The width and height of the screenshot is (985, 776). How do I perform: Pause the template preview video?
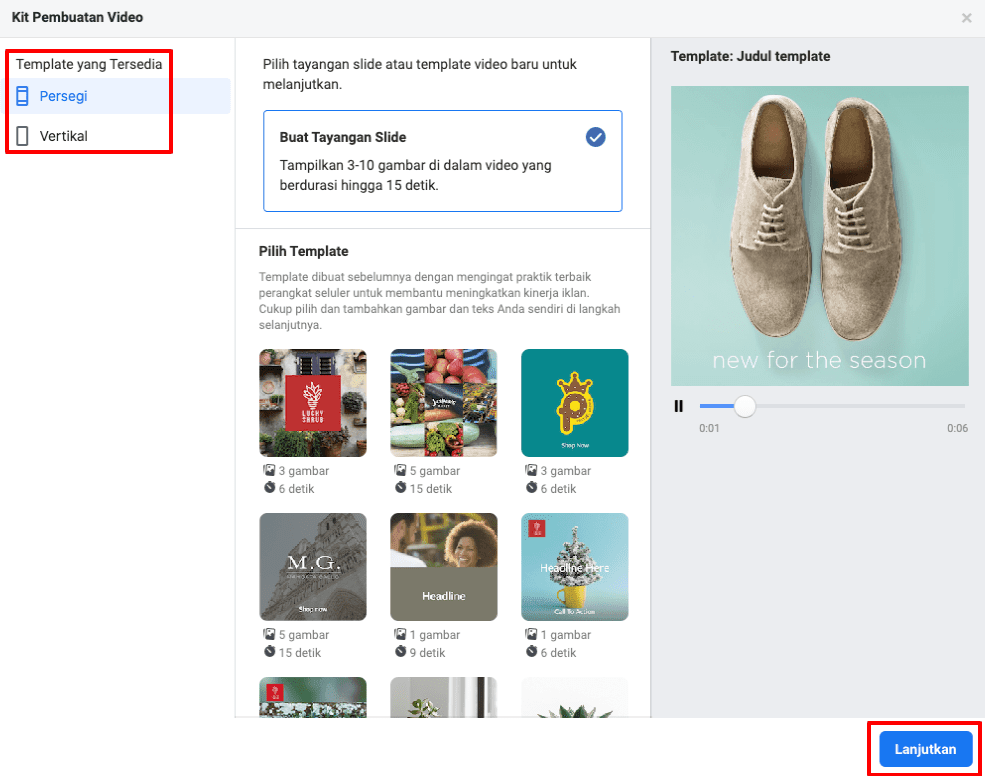click(679, 406)
